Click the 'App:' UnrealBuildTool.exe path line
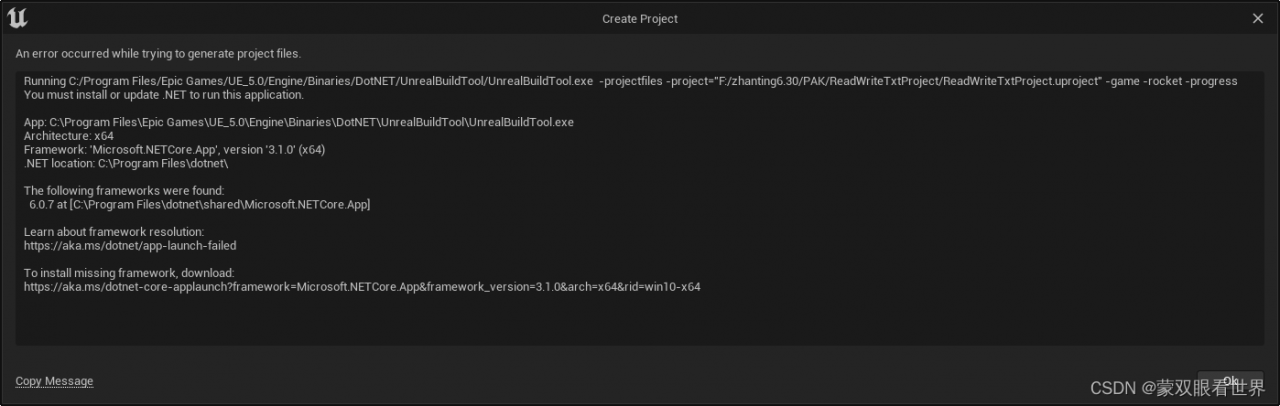 [x=299, y=122]
